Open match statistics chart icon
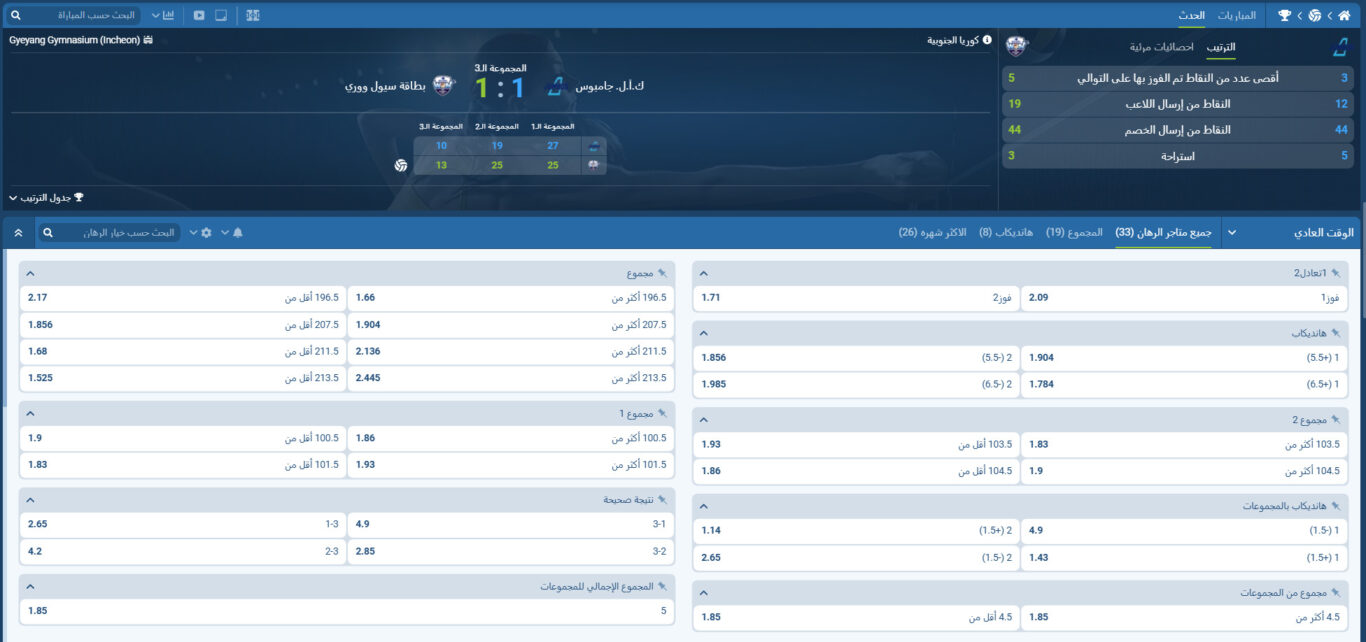 [x=170, y=15]
